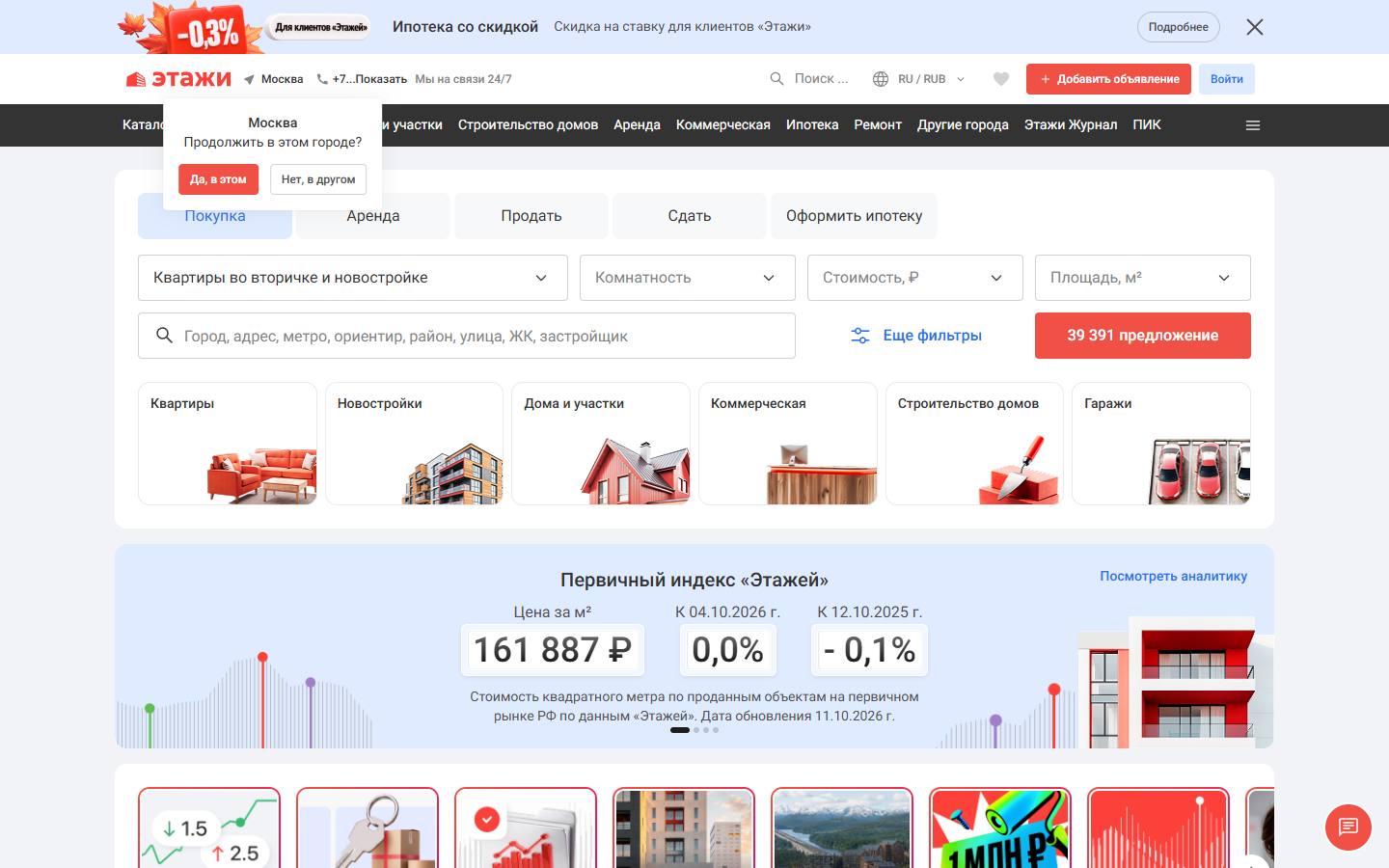Click the Войти login button

tap(1227, 79)
